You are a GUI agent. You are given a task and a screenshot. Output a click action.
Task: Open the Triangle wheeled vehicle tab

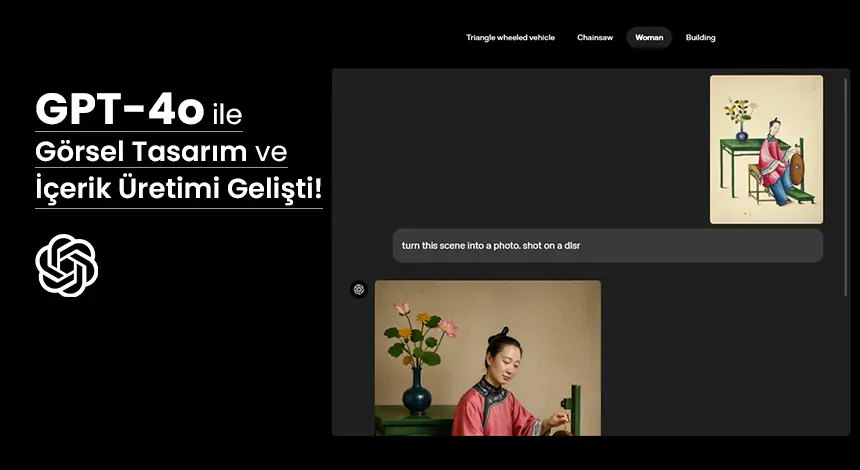[x=510, y=38]
